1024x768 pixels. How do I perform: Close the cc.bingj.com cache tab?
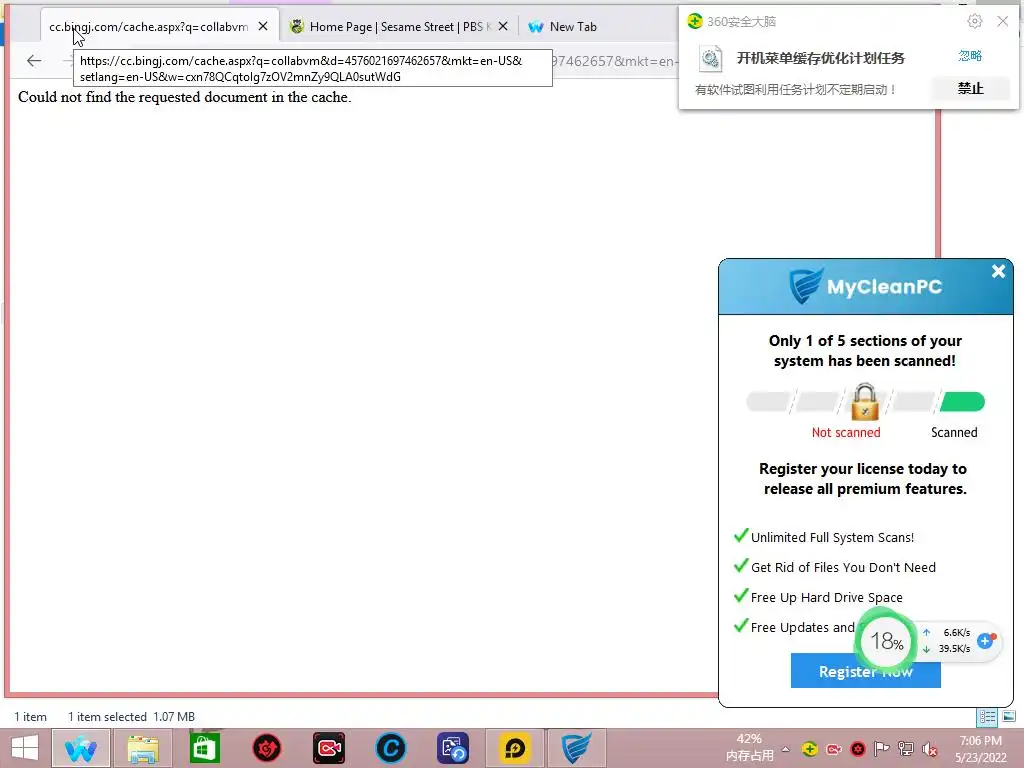coord(263,26)
